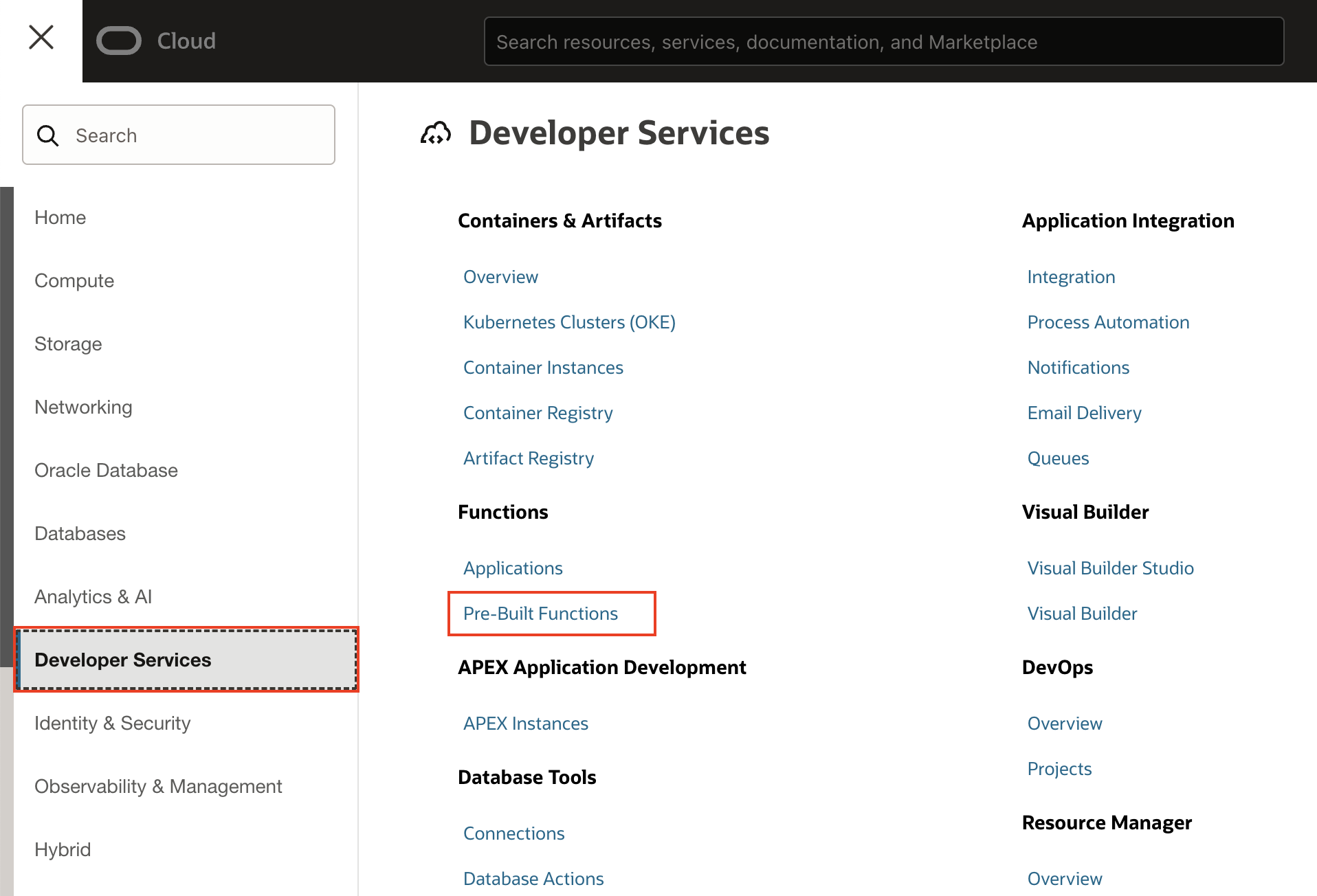The height and width of the screenshot is (896, 1317).
Task: Focus the top resources search bar
Action: pos(883,42)
